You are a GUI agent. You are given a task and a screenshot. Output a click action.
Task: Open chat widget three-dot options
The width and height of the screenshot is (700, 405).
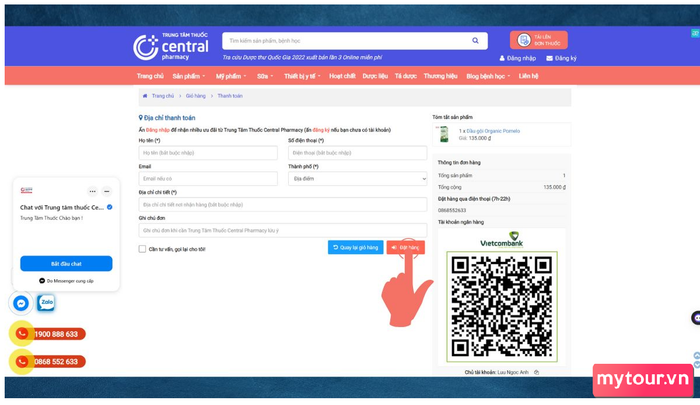(x=92, y=191)
